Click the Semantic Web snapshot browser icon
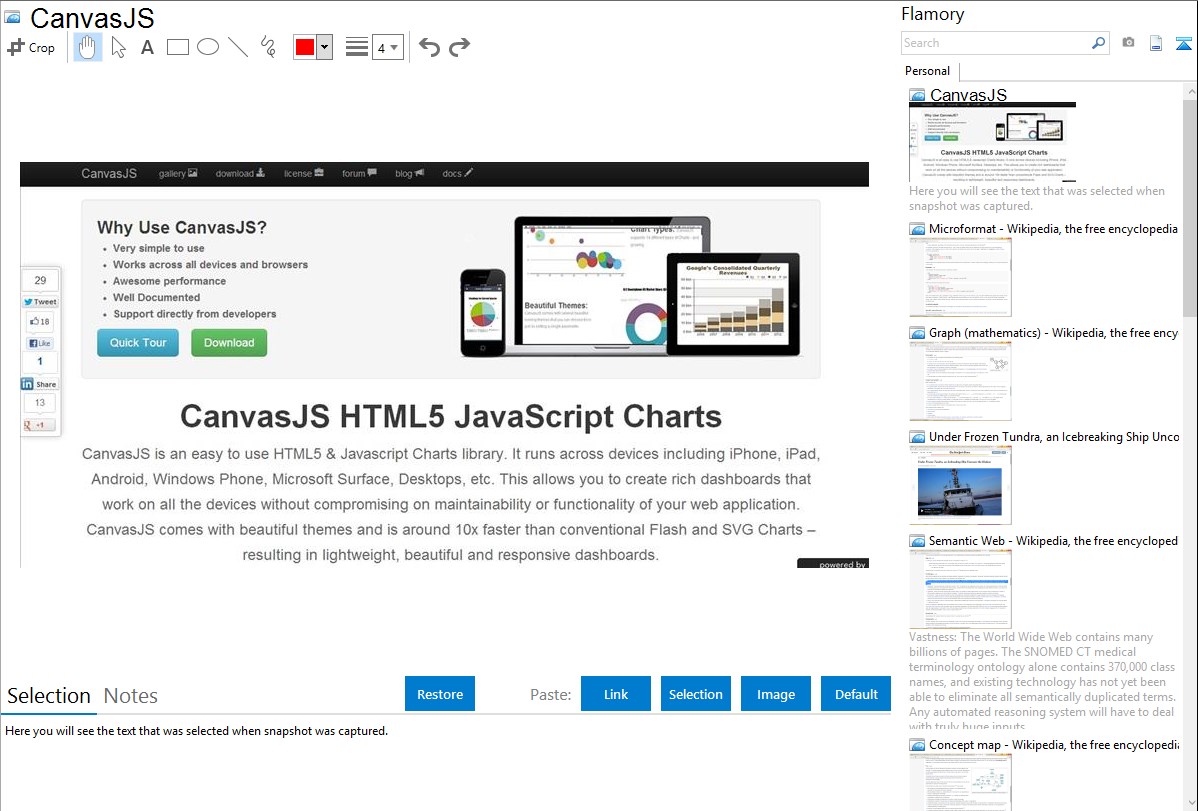This screenshot has width=1198, height=811. 917,540
